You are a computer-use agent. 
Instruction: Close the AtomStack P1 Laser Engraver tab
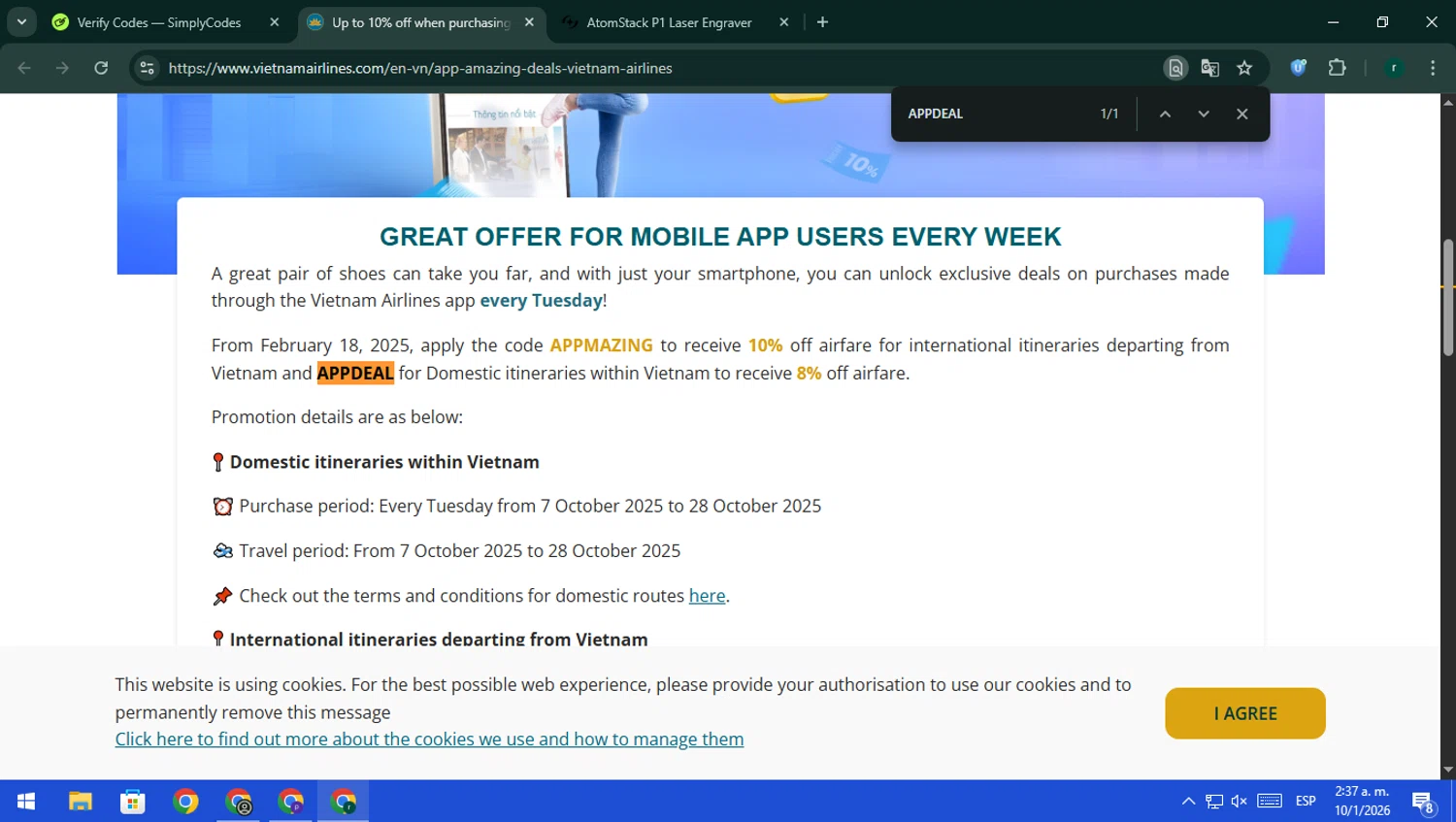click(x=784, y=22)
